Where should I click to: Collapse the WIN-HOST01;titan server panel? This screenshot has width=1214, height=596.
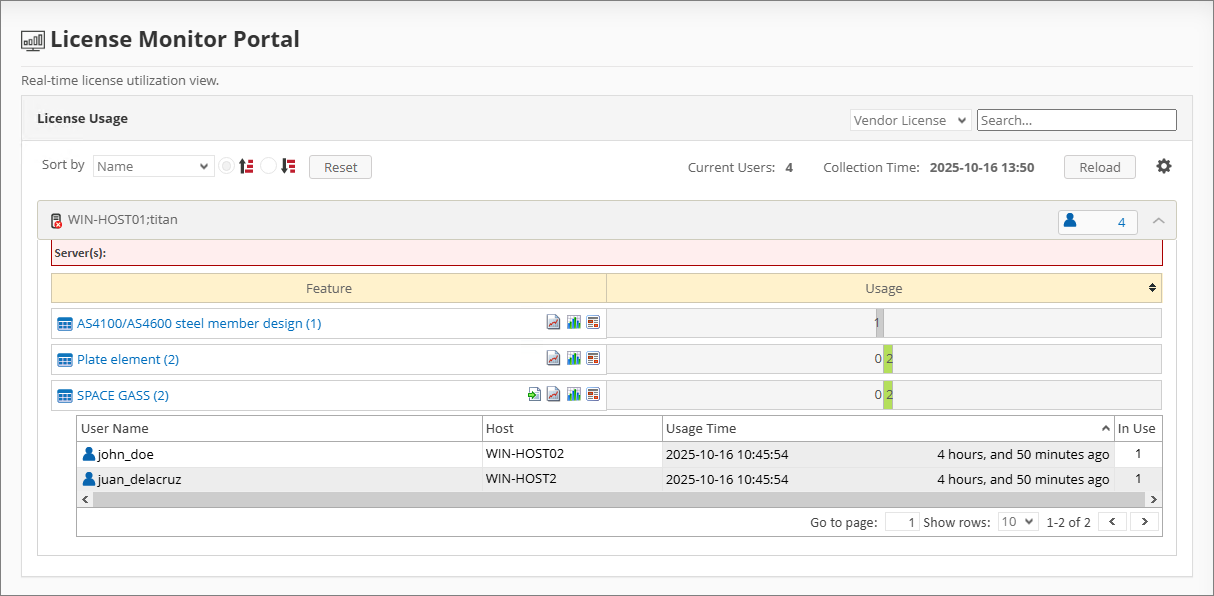tap(1158, 221)
